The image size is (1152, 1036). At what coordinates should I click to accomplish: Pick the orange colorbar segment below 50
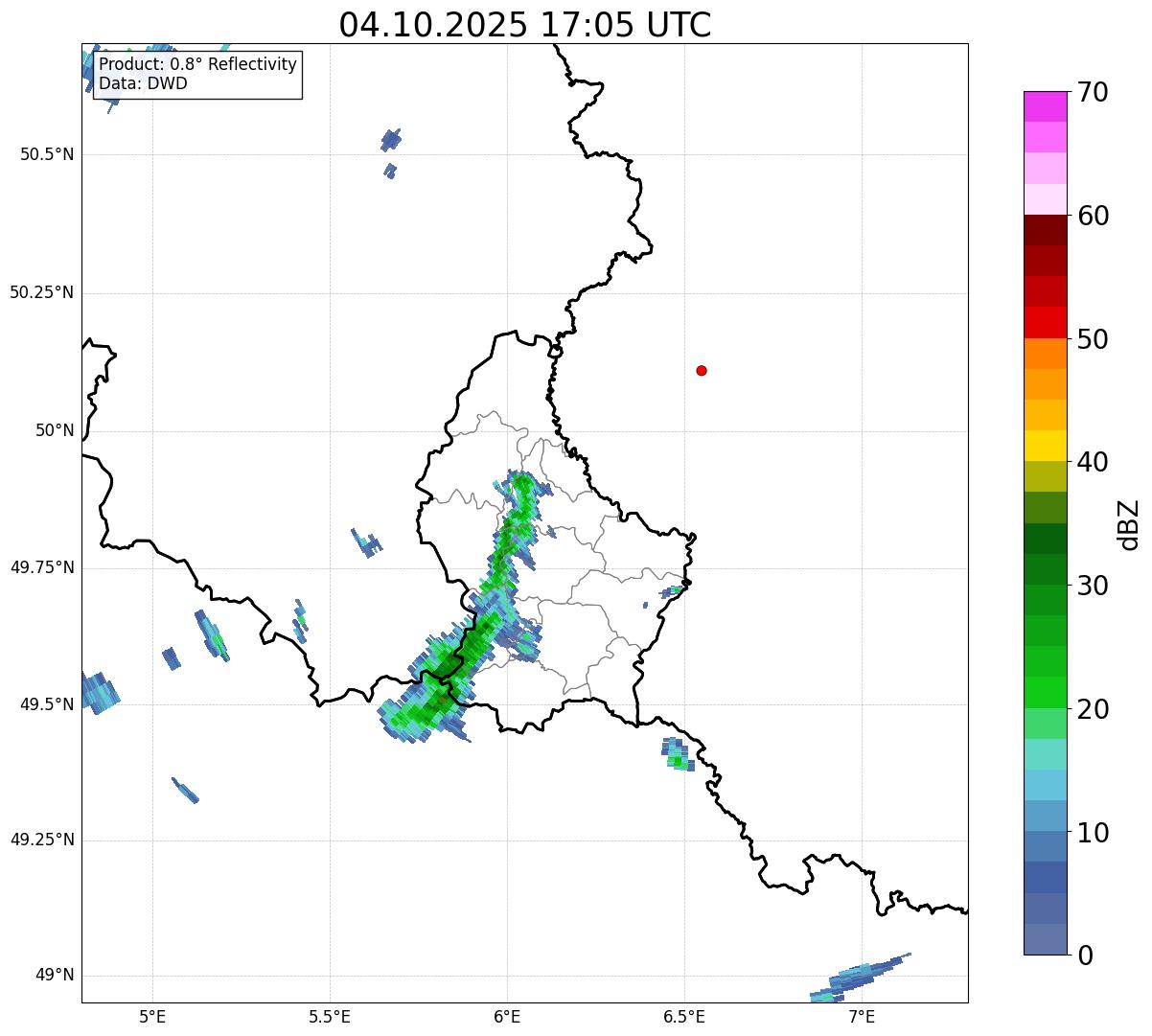1046,354
